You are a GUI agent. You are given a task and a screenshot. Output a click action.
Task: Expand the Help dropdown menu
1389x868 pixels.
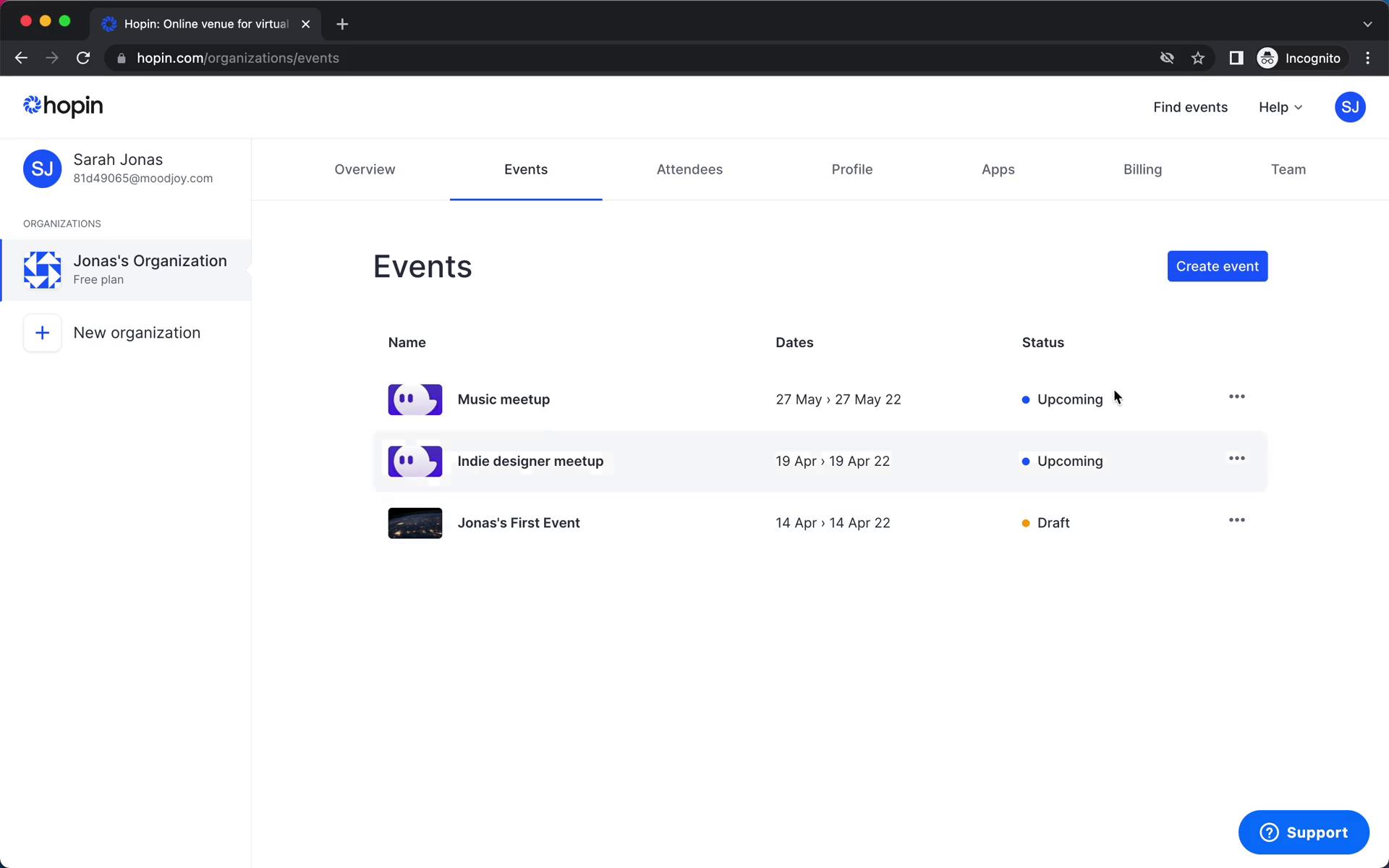(x=1281, y=107)
